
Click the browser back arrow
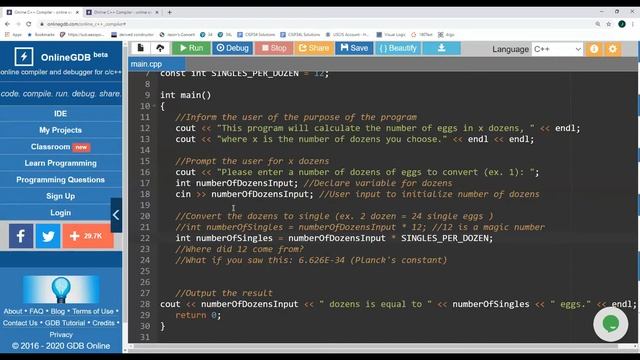(7, 24)
